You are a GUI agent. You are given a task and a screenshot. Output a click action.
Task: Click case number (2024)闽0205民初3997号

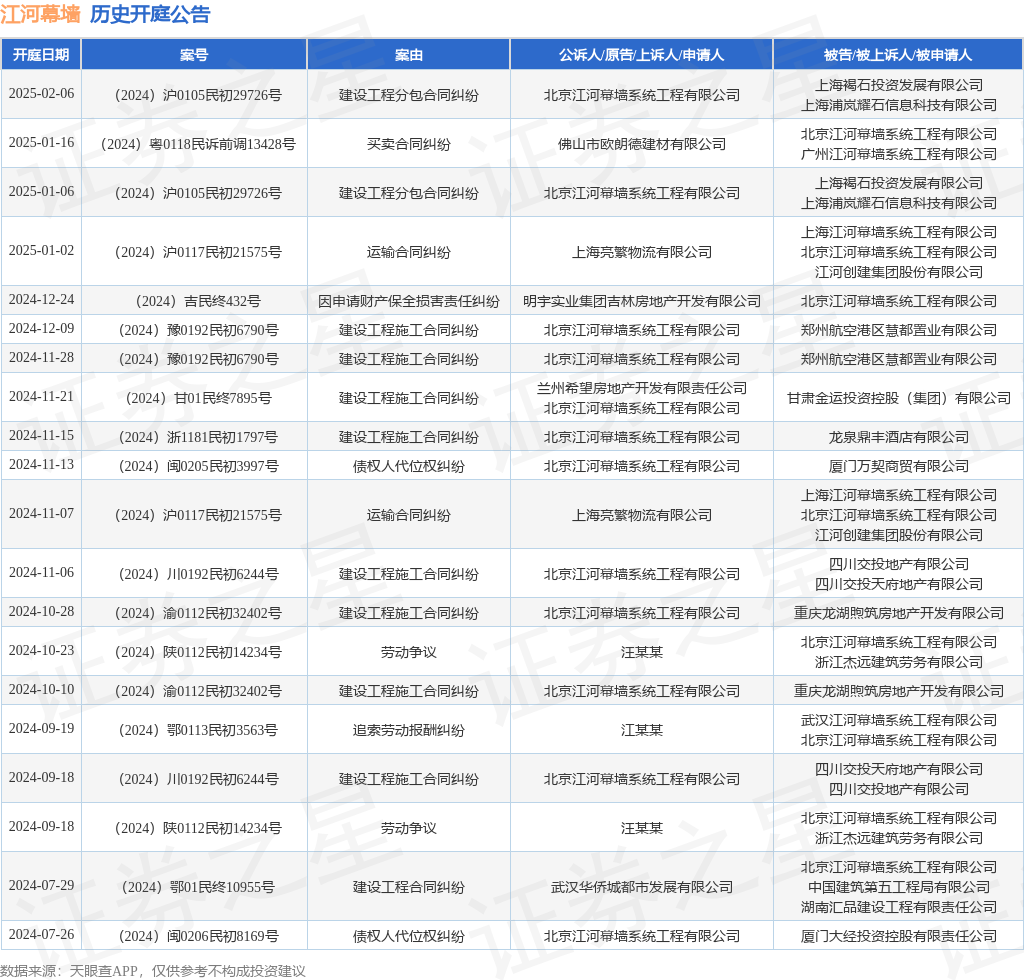[198, 466]
